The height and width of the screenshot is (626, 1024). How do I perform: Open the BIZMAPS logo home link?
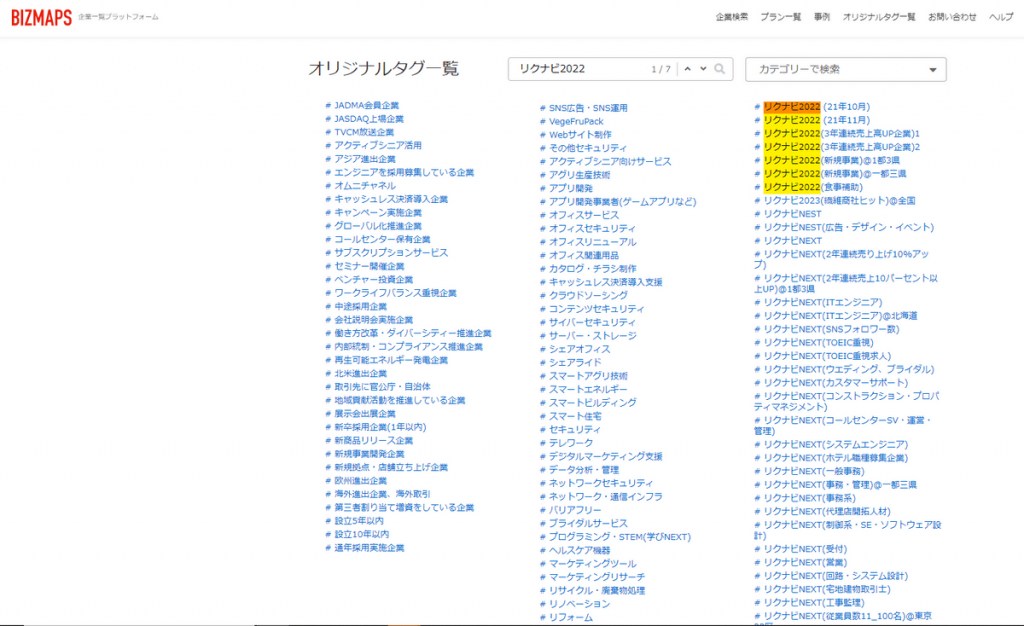[41, 18]
